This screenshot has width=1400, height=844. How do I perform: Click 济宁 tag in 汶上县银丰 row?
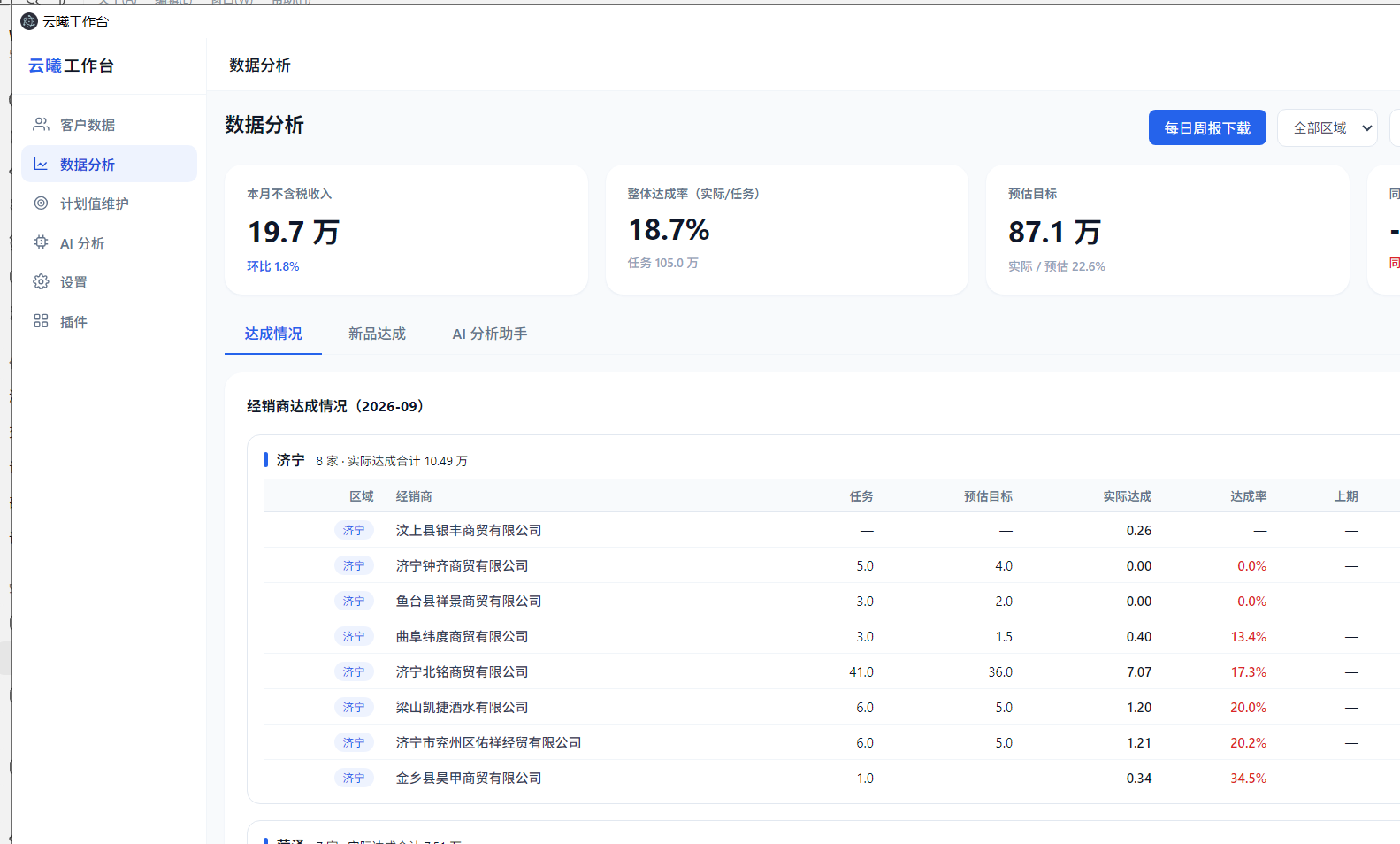point(354,530)
